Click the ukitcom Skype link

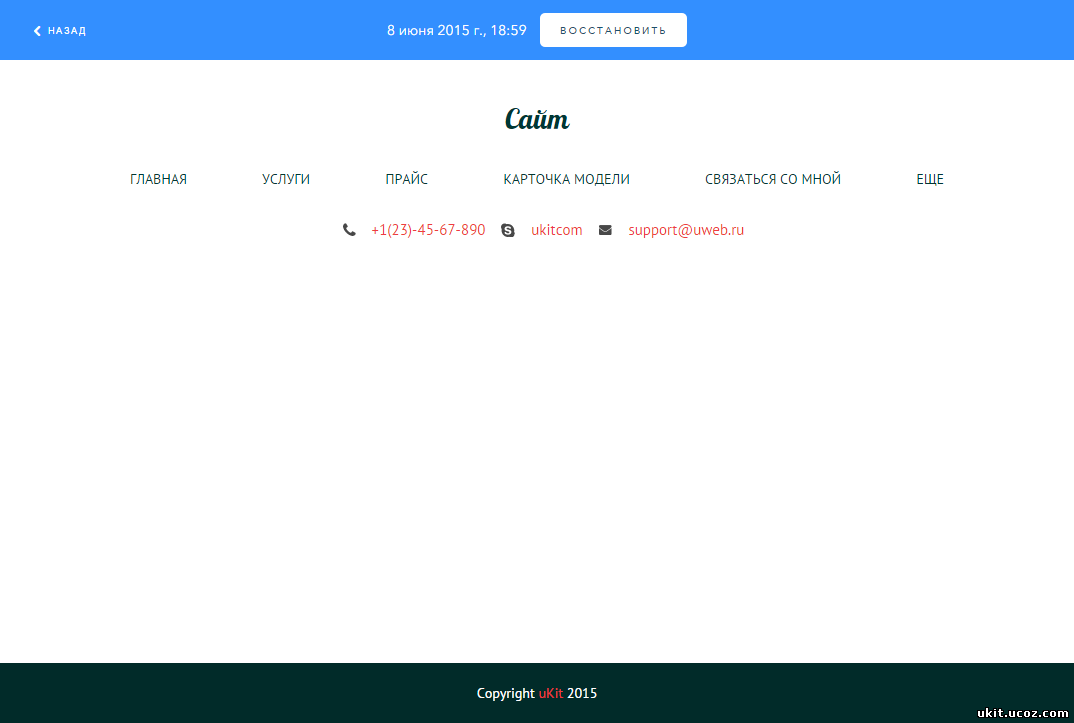[x=556, y=230]
